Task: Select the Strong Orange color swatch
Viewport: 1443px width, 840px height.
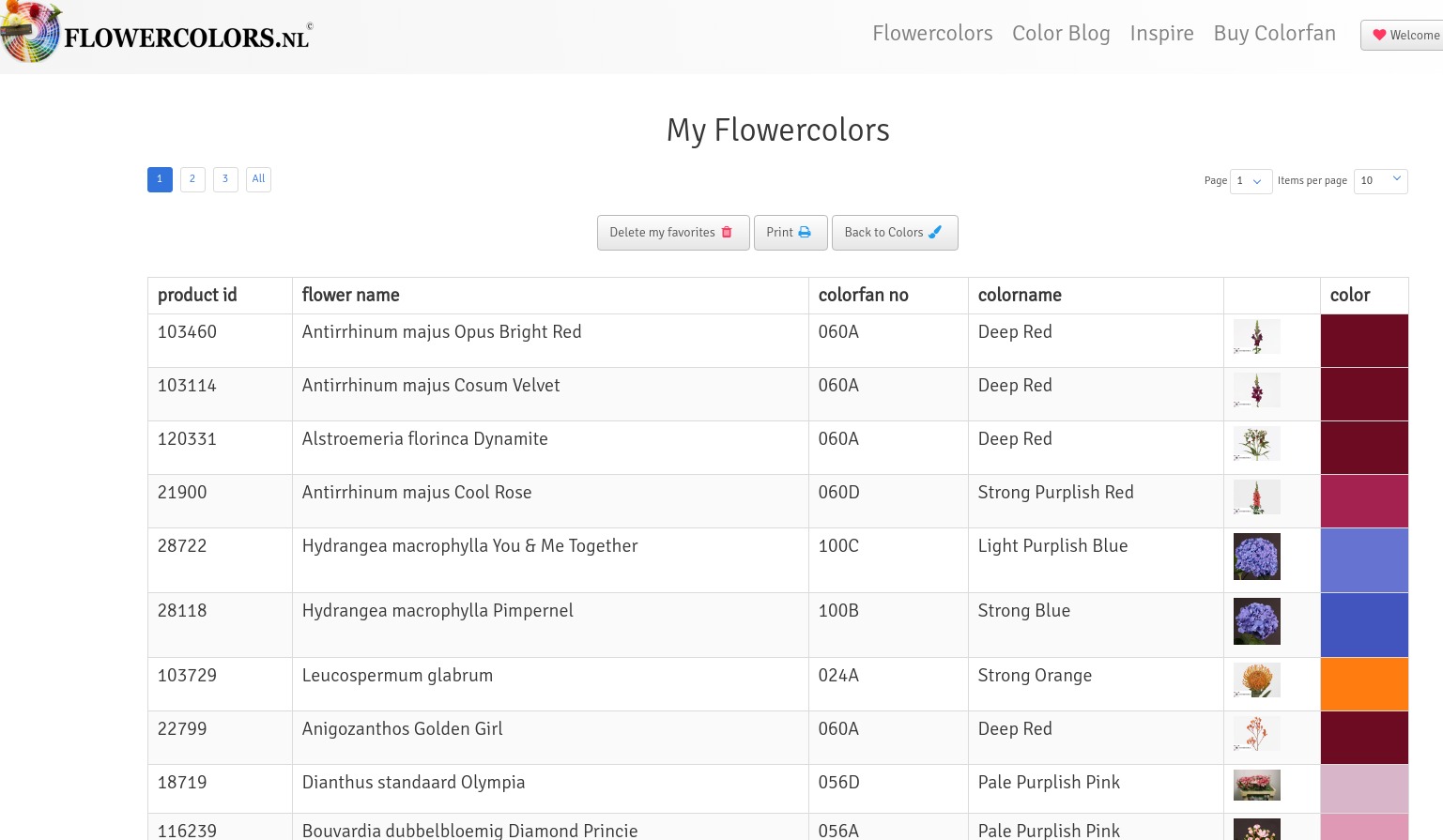Action: coord(1363,684)
